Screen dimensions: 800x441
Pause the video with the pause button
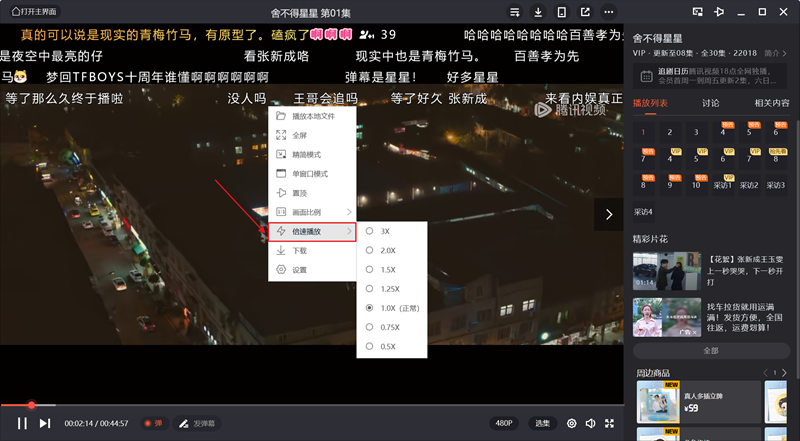click(22, 423)
